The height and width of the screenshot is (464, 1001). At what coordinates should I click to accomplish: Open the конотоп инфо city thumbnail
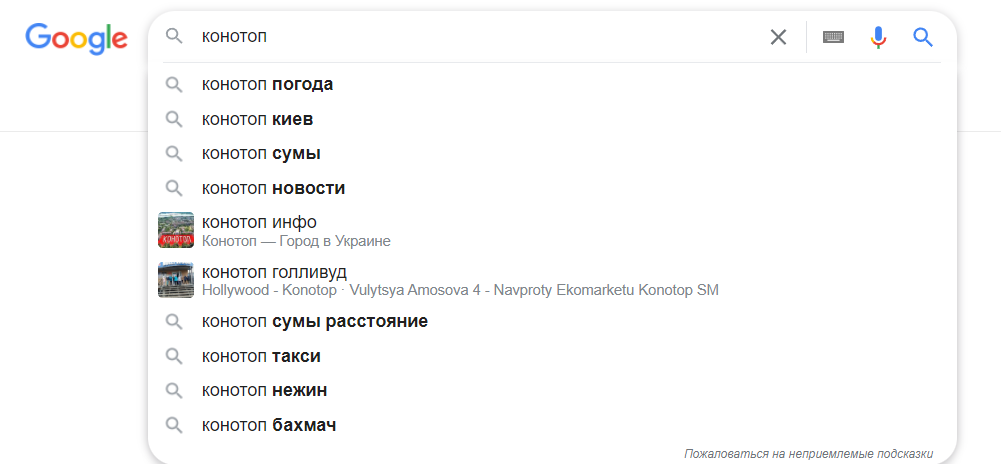176,230
